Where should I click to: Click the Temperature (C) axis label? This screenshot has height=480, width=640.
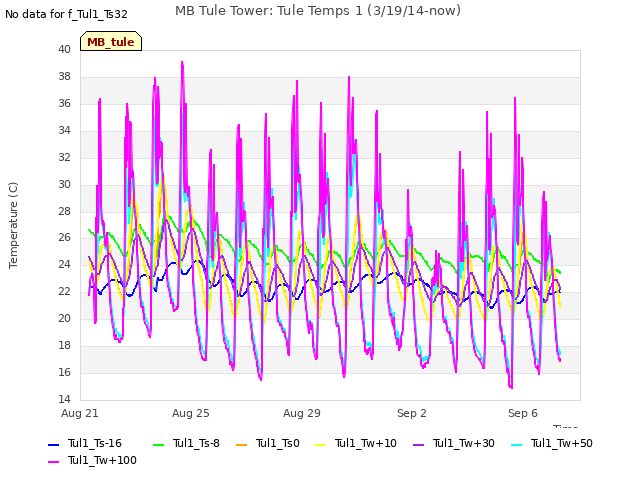[13, 225]
